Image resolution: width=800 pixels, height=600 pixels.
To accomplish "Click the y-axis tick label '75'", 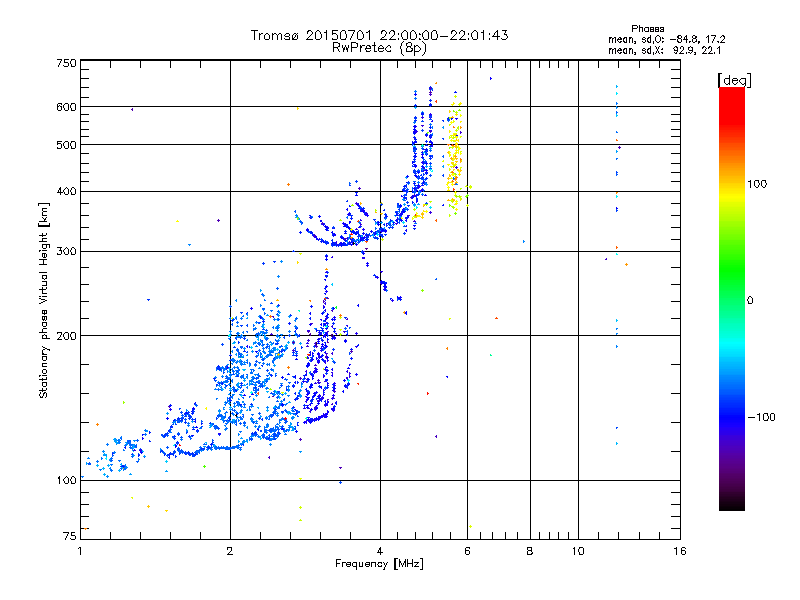I will [x=70, y=536].
